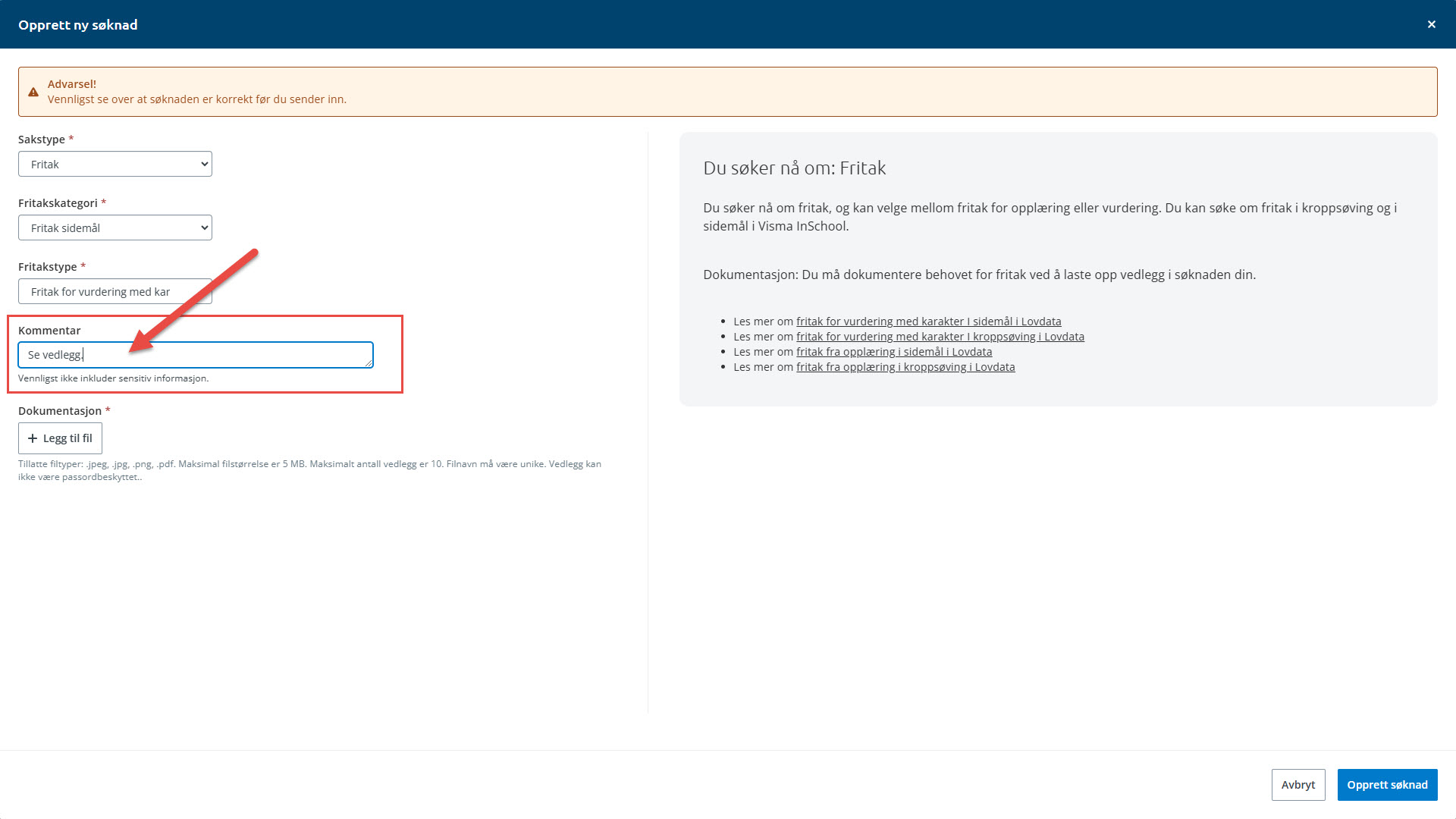The image size is (1456, 819).
Task: Click the Sakstype label
Action: (41, 140)
